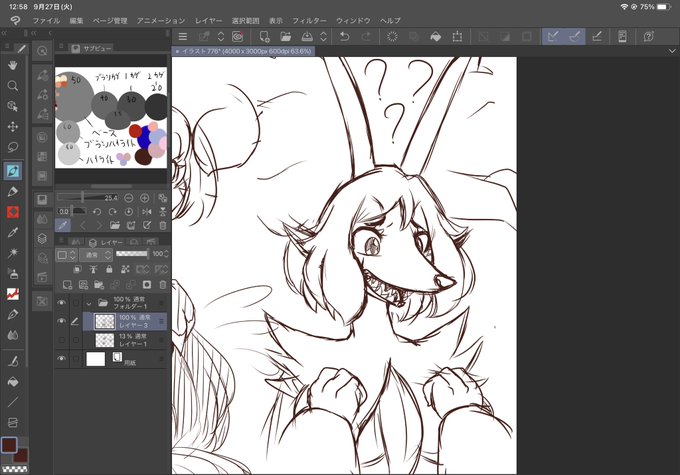Click the up/down arrows before Clip Studio icon
Screen dimensions: 680x475
pyautogui.click(x=221, y=37)
